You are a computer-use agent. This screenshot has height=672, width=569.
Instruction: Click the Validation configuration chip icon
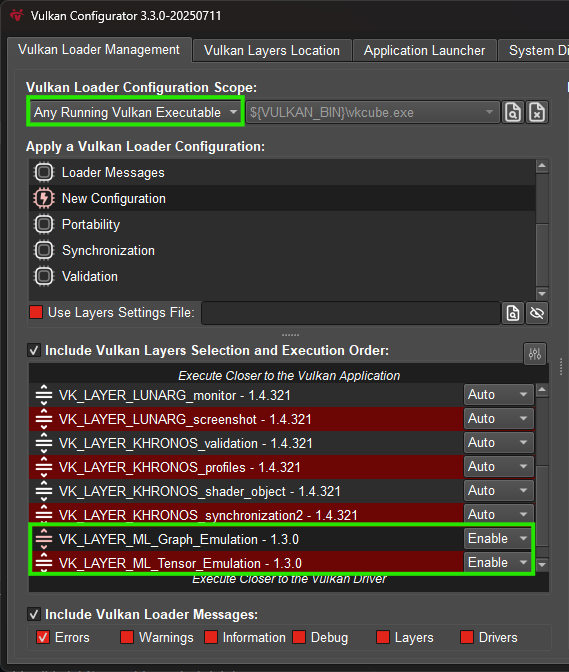(44, 276)
